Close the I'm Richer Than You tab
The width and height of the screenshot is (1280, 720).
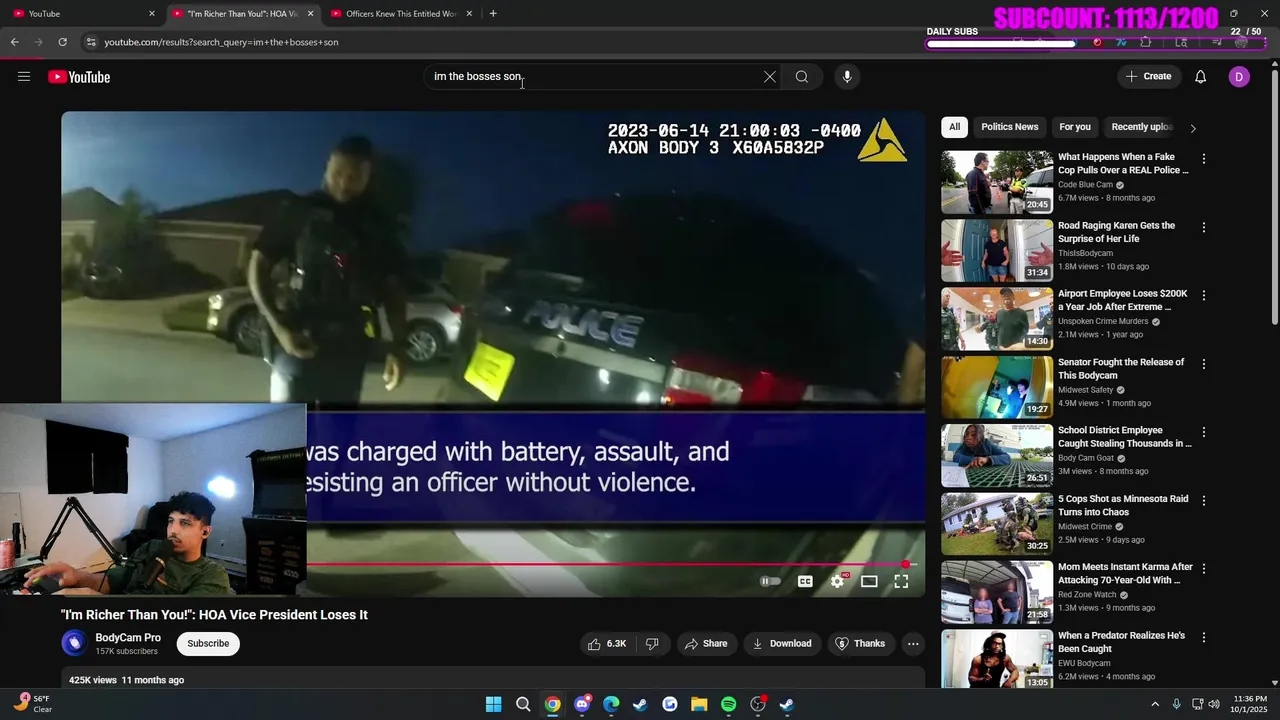click(x=310, y=14)
